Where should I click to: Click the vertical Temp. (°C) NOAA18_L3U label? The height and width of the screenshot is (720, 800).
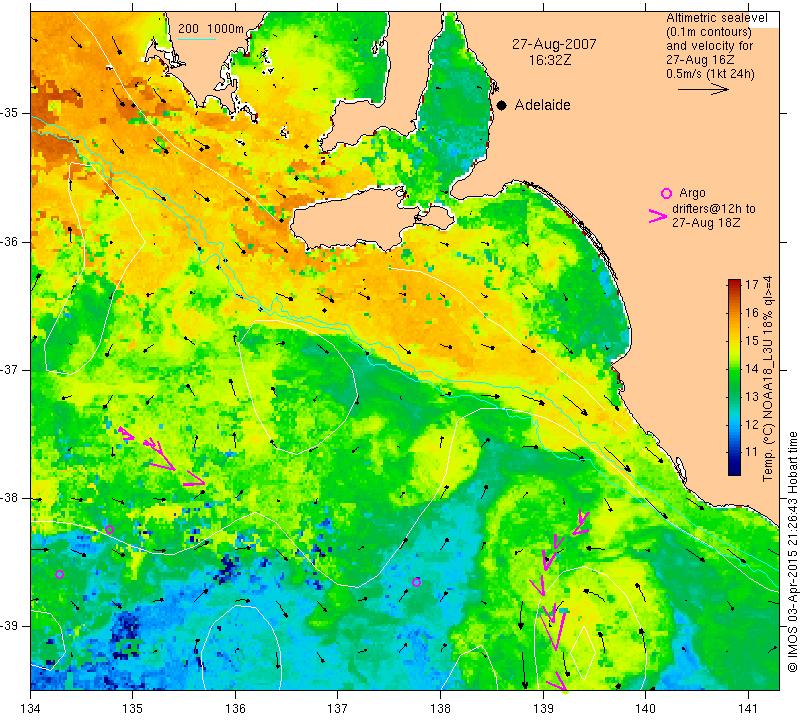[x=768, y=379]
